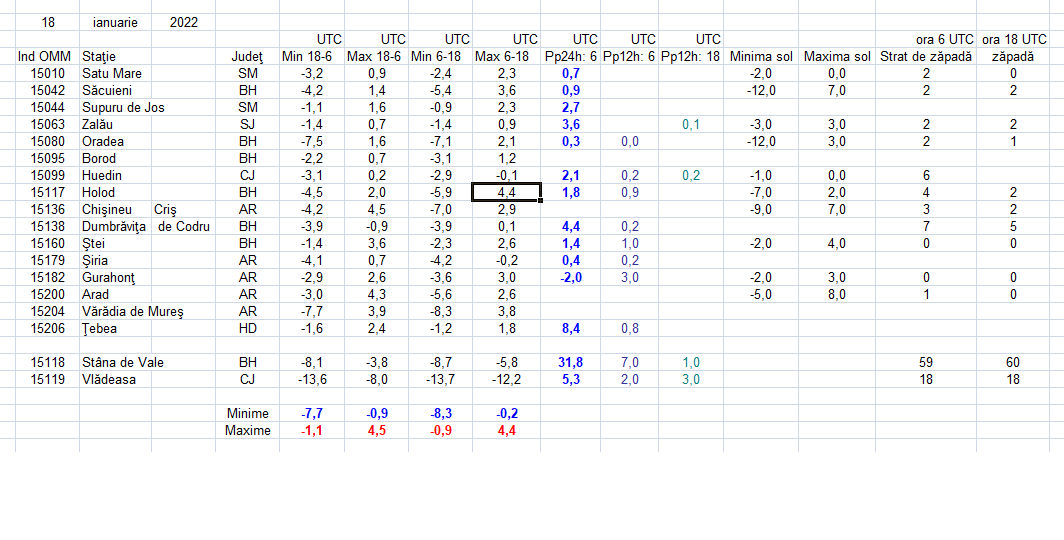The image size is (1064, 540).
Task: Select the 0,1 Pp12h: 18 value for Zalău
Action: click(x=691, y=124)
